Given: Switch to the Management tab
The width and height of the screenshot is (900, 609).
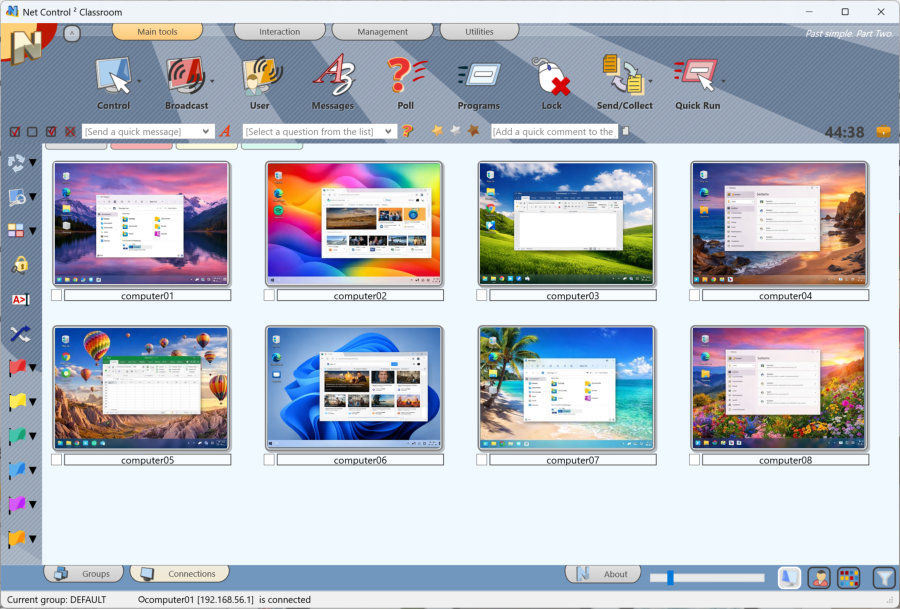Looking at the screenshot, I should [x=382, y=31].
